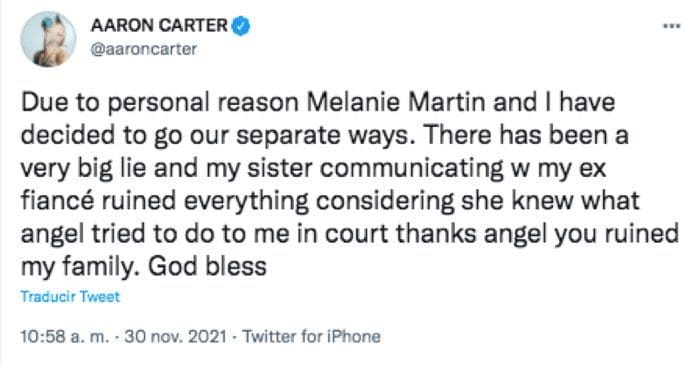Viewport: 700px width, 366px height.
Task: Open the @aaroncarter handle link
Action: click(143, 49)
